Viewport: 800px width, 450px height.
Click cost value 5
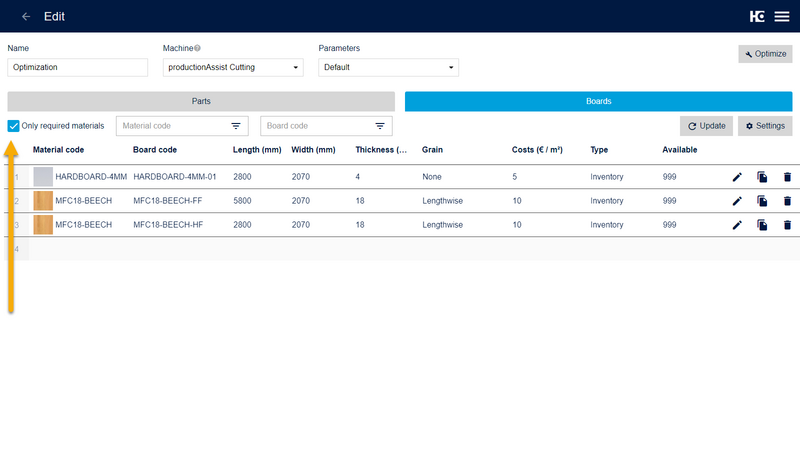coord(515,177)
